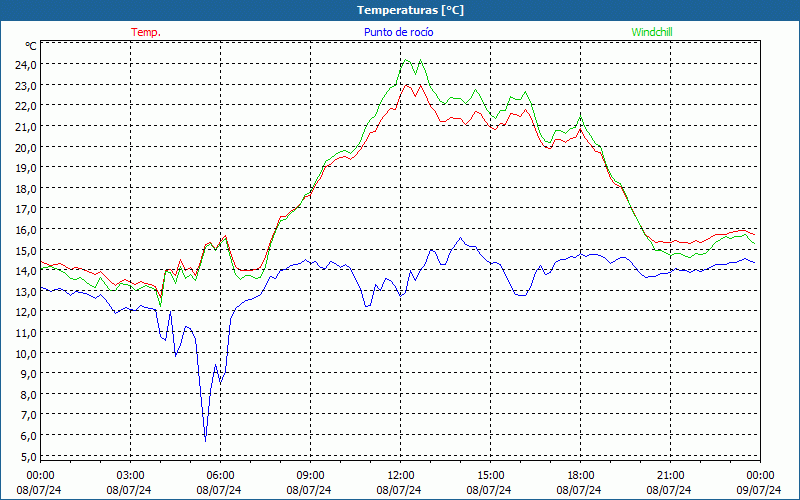
Task: Select the 18,0 y-axis value
Action: click(x=26, y=189)
